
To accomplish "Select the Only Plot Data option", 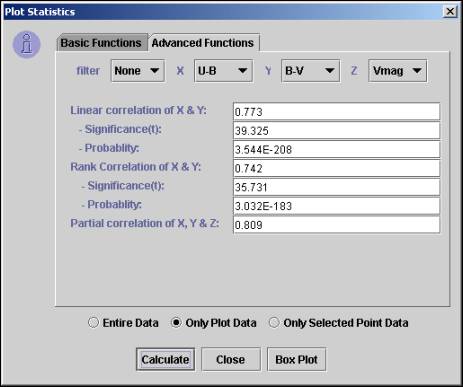I will click(176, 323).
